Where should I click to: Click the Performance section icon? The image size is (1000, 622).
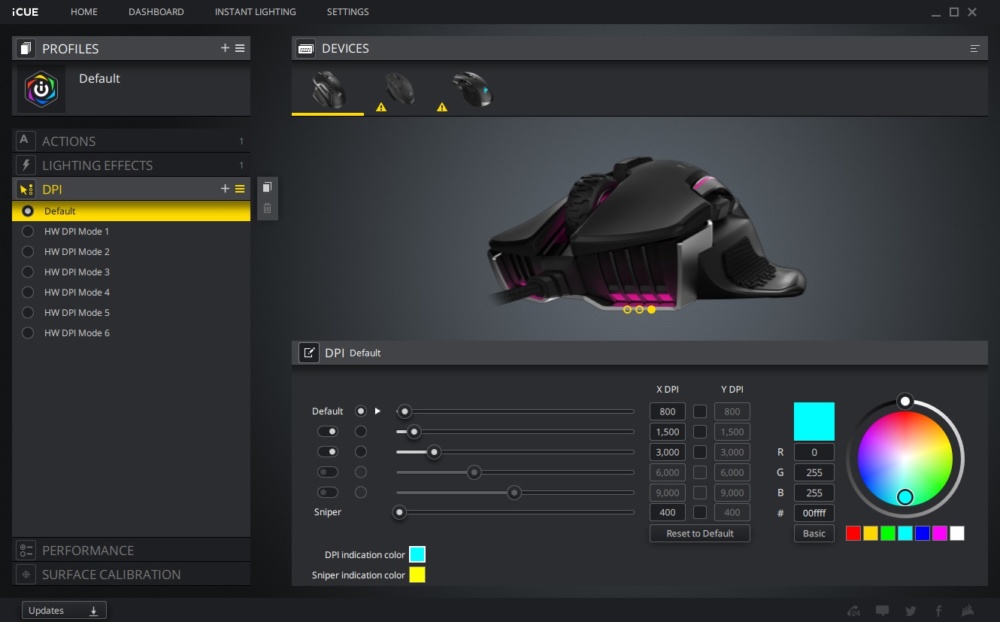pos(26,550)
